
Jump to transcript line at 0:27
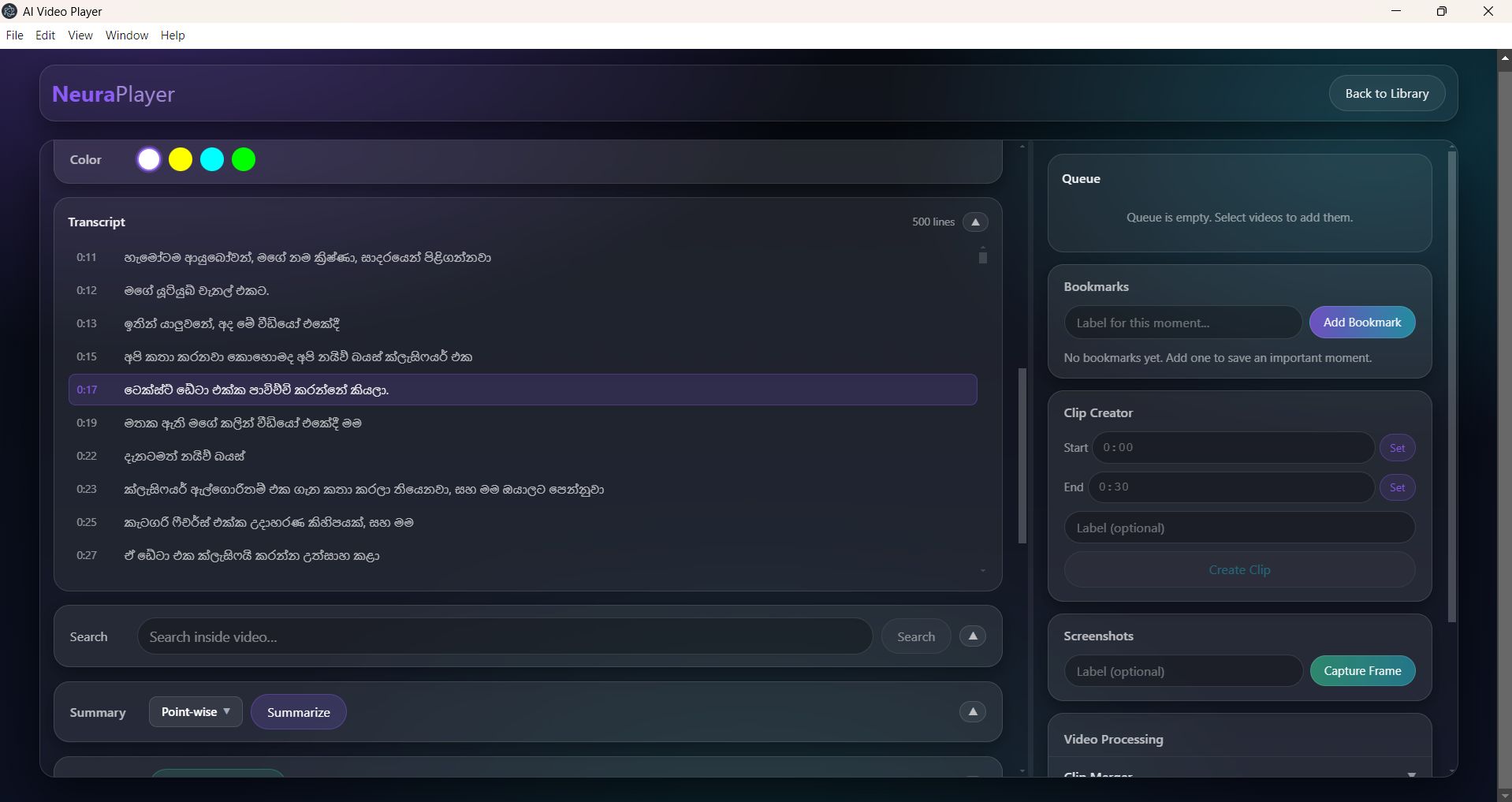[x=523, y=556]
